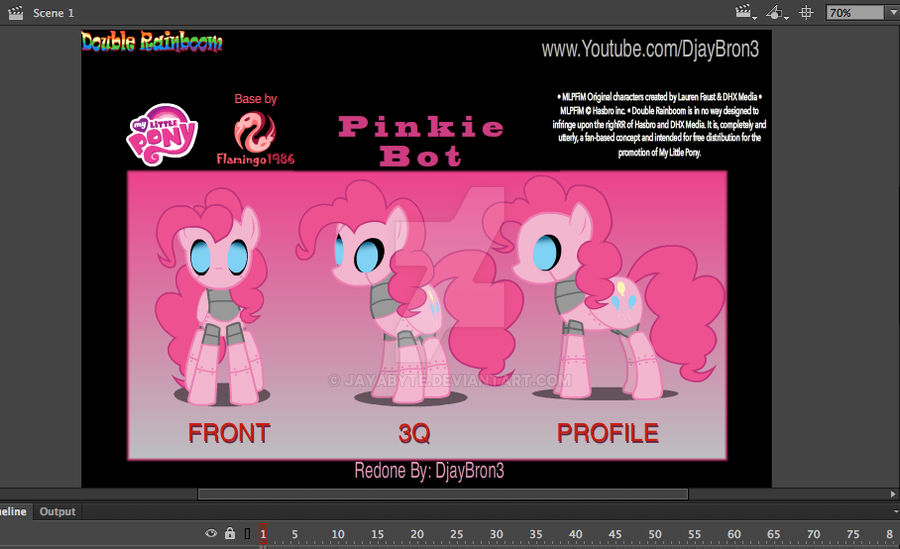
Task: Click frame 65 on timeline ruler
Action: click(774, 535)
